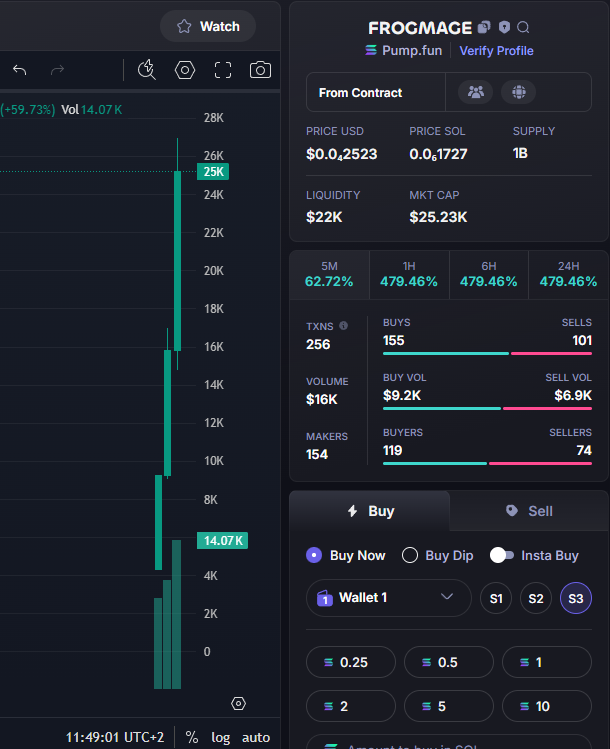610x749 pixels.
Task: Choose the 2 SOL amount
Action: [x=351, y=706]
